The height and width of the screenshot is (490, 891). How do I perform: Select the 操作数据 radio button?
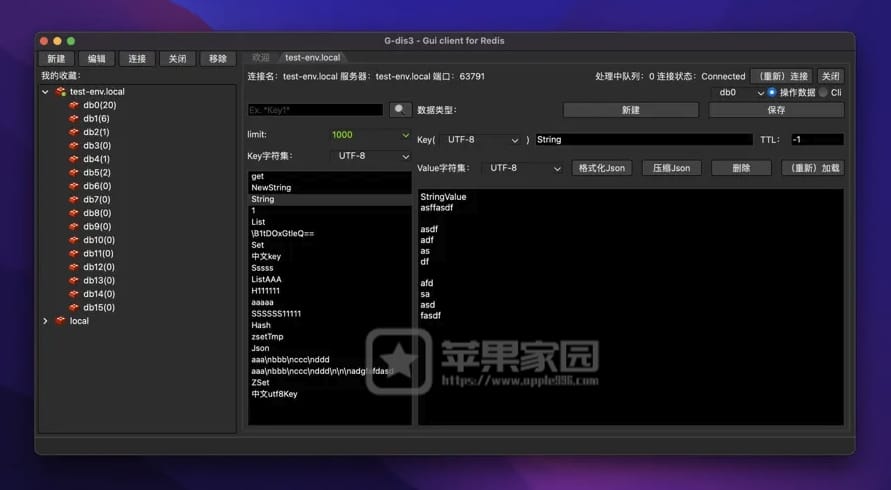click(x=771, y=92)
